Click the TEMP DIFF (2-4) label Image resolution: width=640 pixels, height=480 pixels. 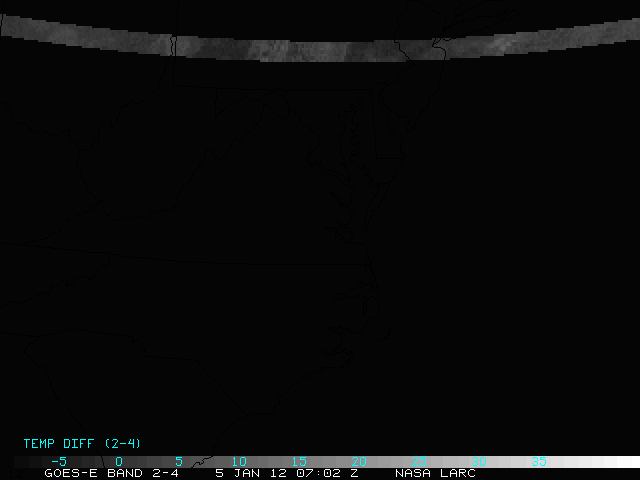[x=70, y=443]
